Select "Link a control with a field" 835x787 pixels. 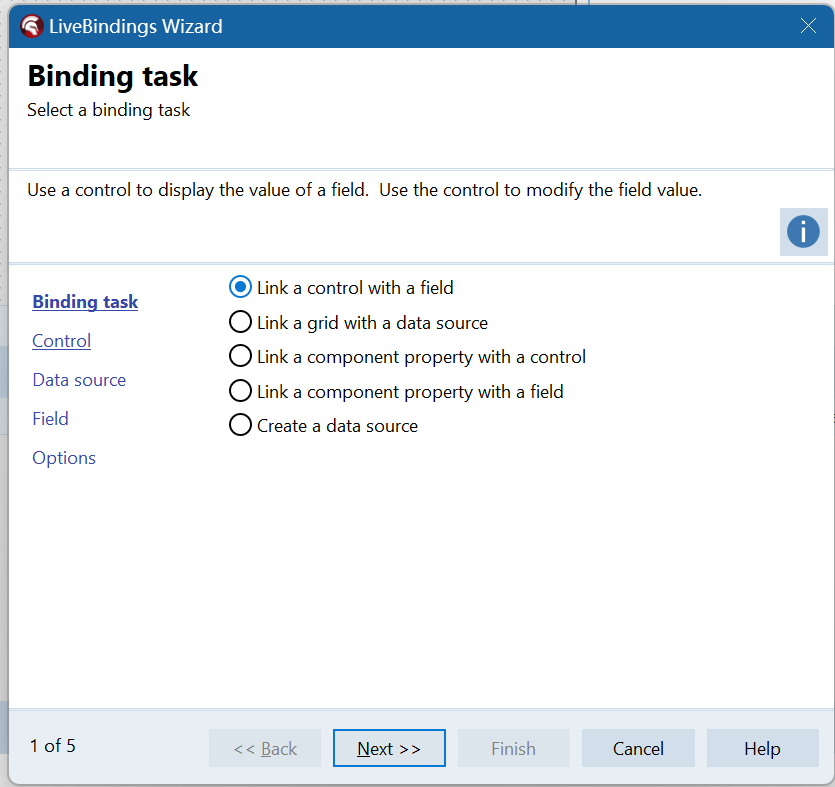pos(240,288)
